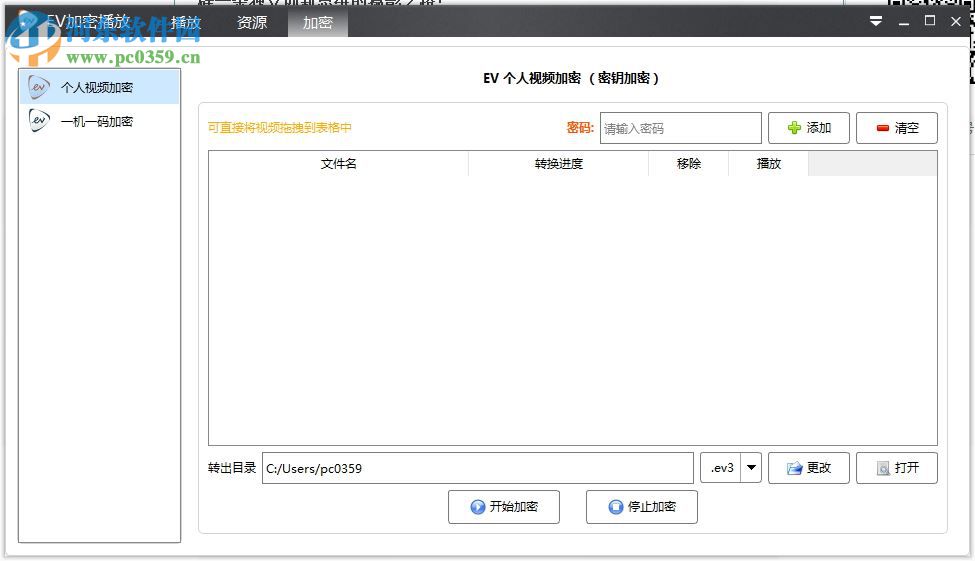Click the 清空 button to clear list

tap(897, 128)
